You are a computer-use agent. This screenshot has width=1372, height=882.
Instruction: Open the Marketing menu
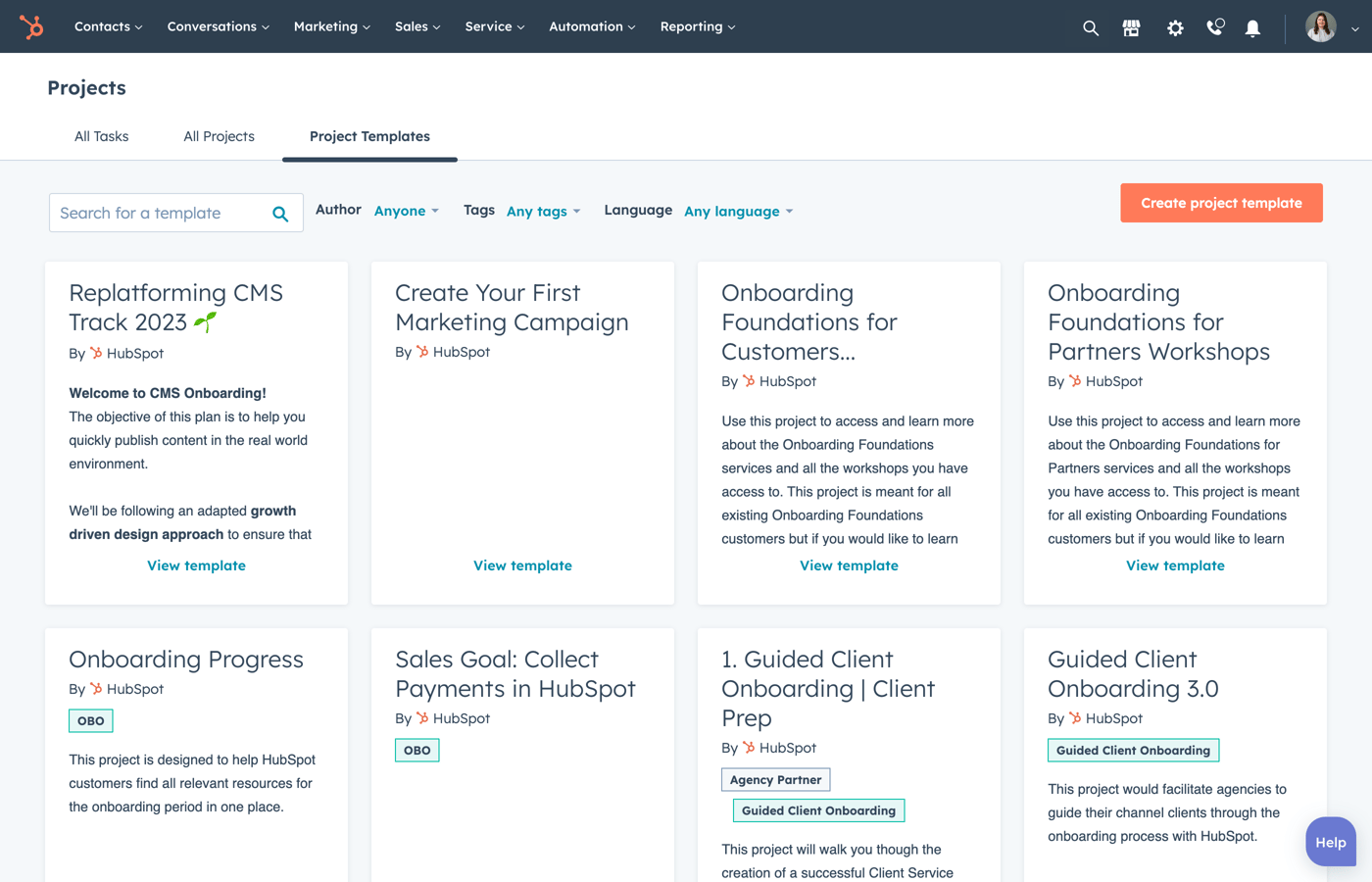tap(331, 26)
